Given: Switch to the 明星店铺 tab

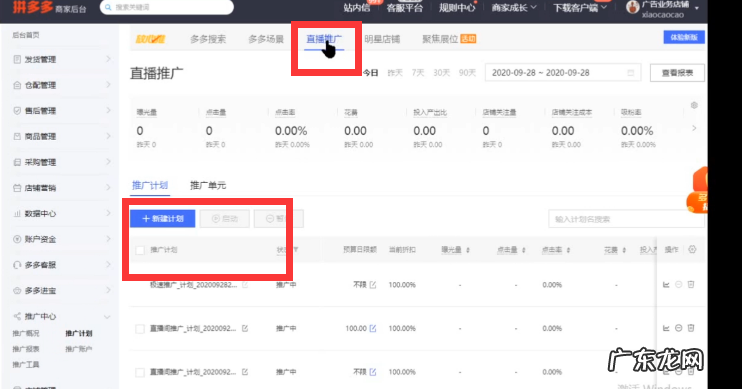Looking at the screenshot, I should click(382, 39).
